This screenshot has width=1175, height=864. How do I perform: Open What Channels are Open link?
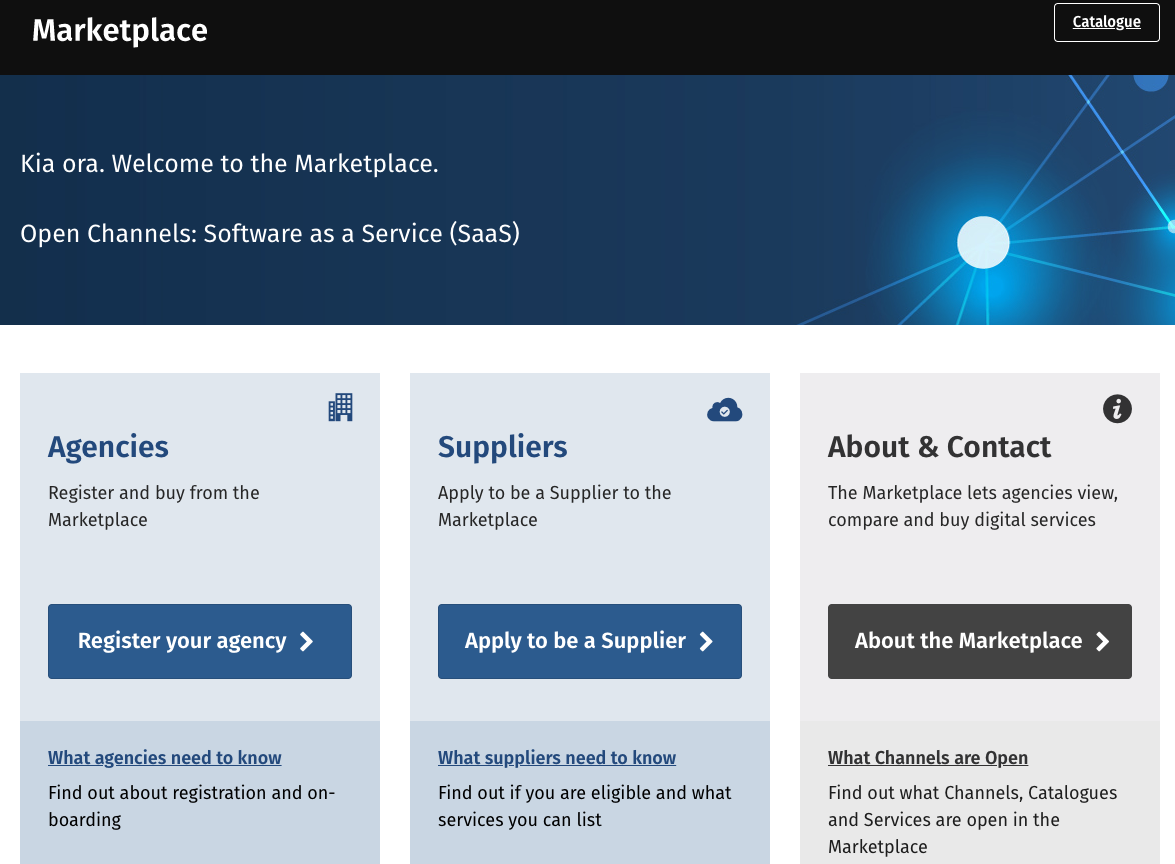point(928,758)
